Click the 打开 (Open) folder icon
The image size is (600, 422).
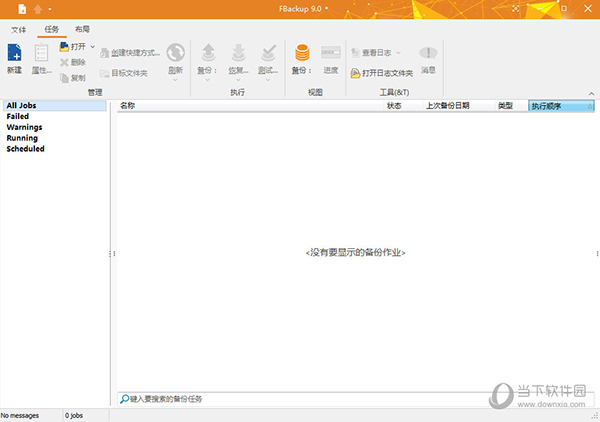[x=64, y=47]
